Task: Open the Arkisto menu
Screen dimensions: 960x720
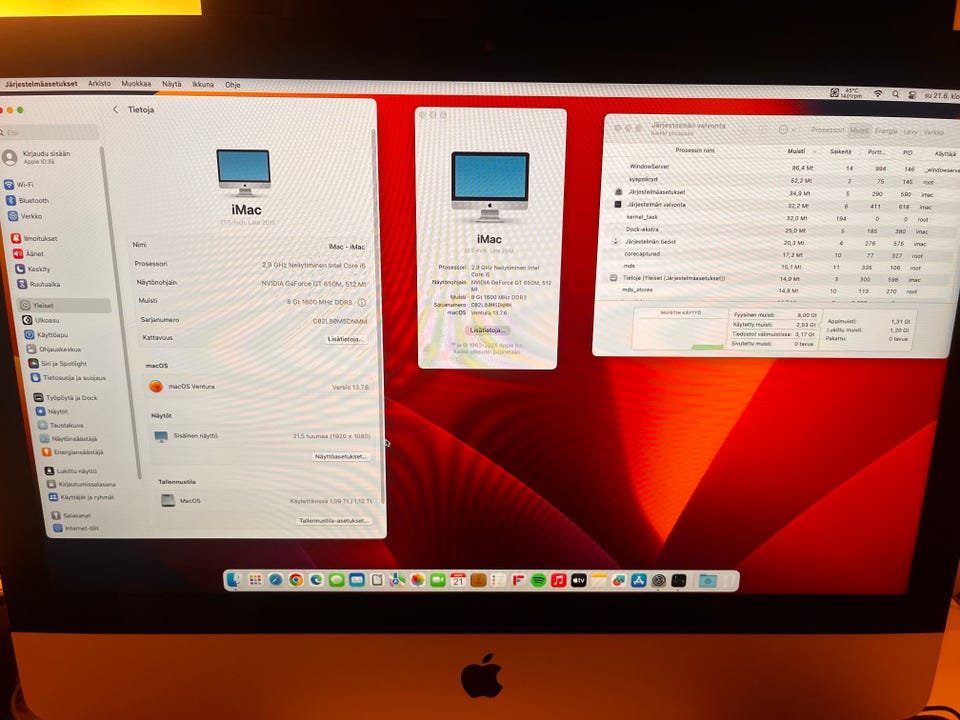Action: tap(99, 83)
